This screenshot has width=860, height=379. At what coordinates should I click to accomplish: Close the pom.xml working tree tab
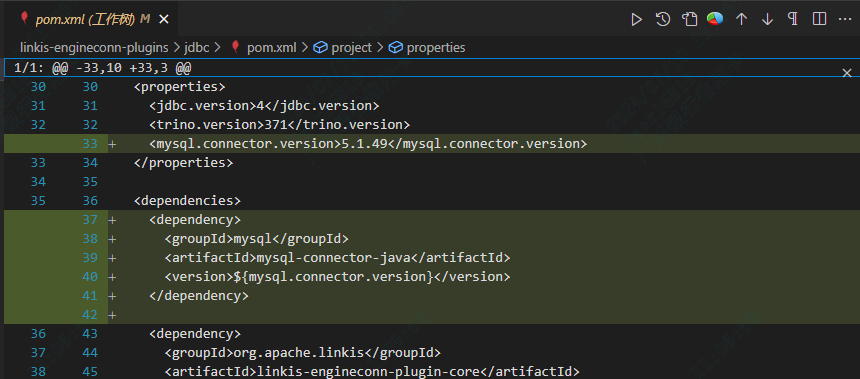pyautogui.click(x=163, y=20)
